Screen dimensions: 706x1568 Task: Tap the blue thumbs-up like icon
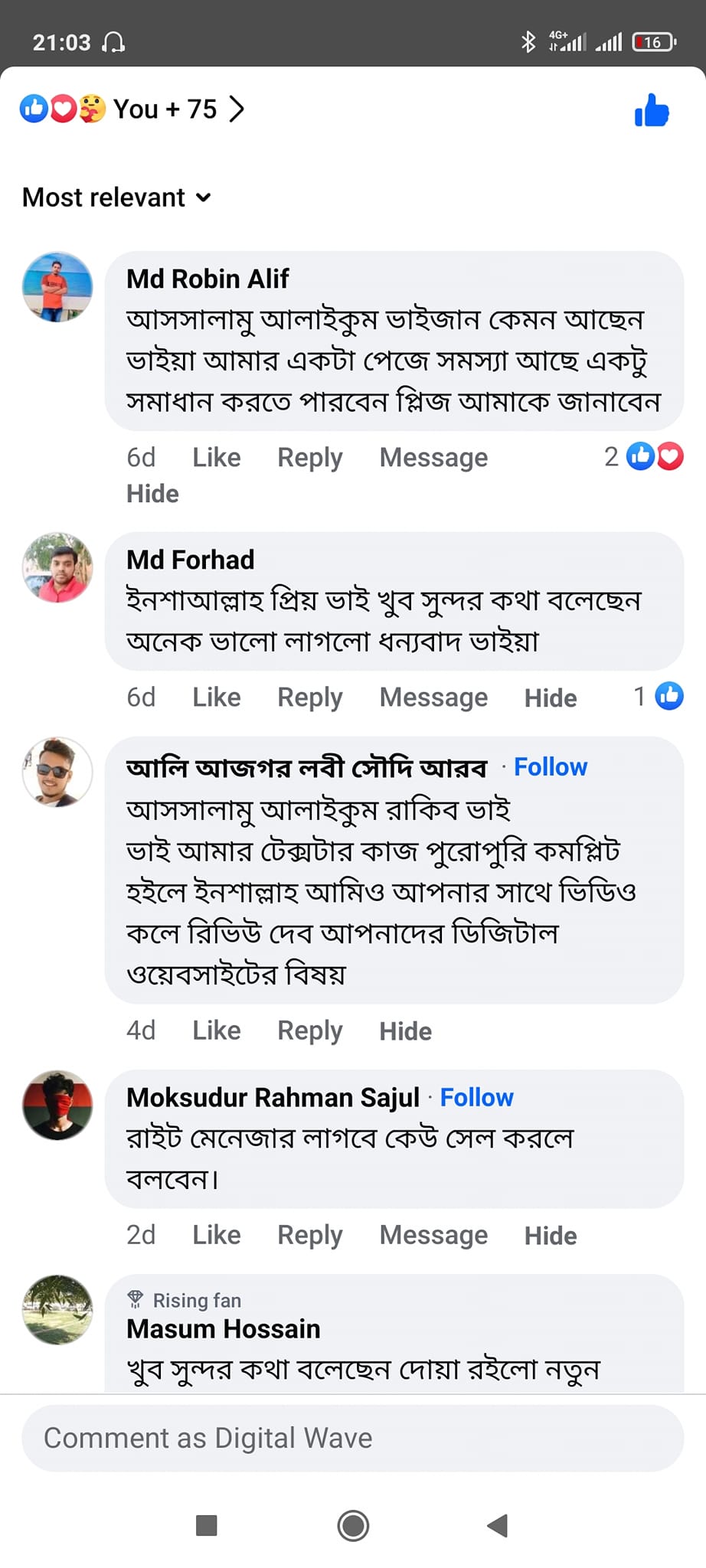click(x=652, y=110)
